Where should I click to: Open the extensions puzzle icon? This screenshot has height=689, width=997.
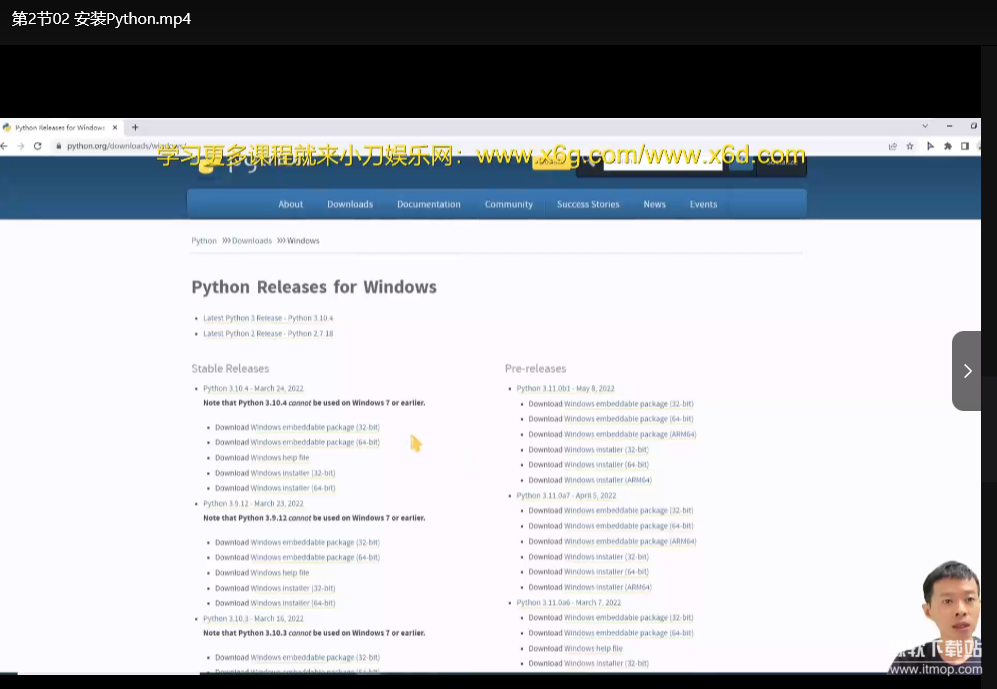tap(947, 146)
